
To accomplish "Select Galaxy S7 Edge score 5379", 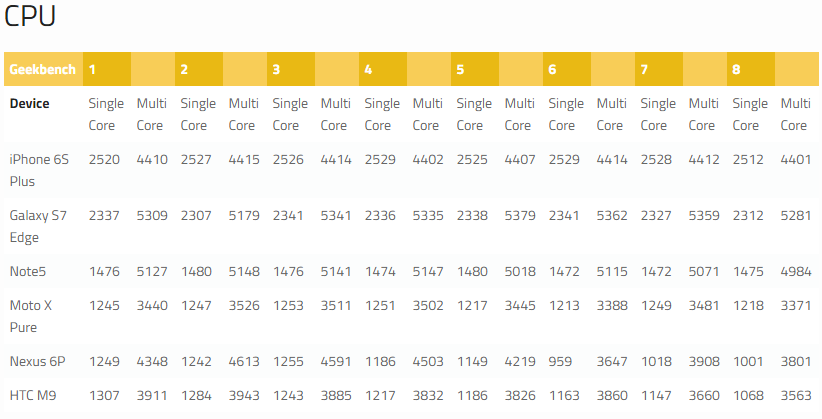I will click(520, 216).
